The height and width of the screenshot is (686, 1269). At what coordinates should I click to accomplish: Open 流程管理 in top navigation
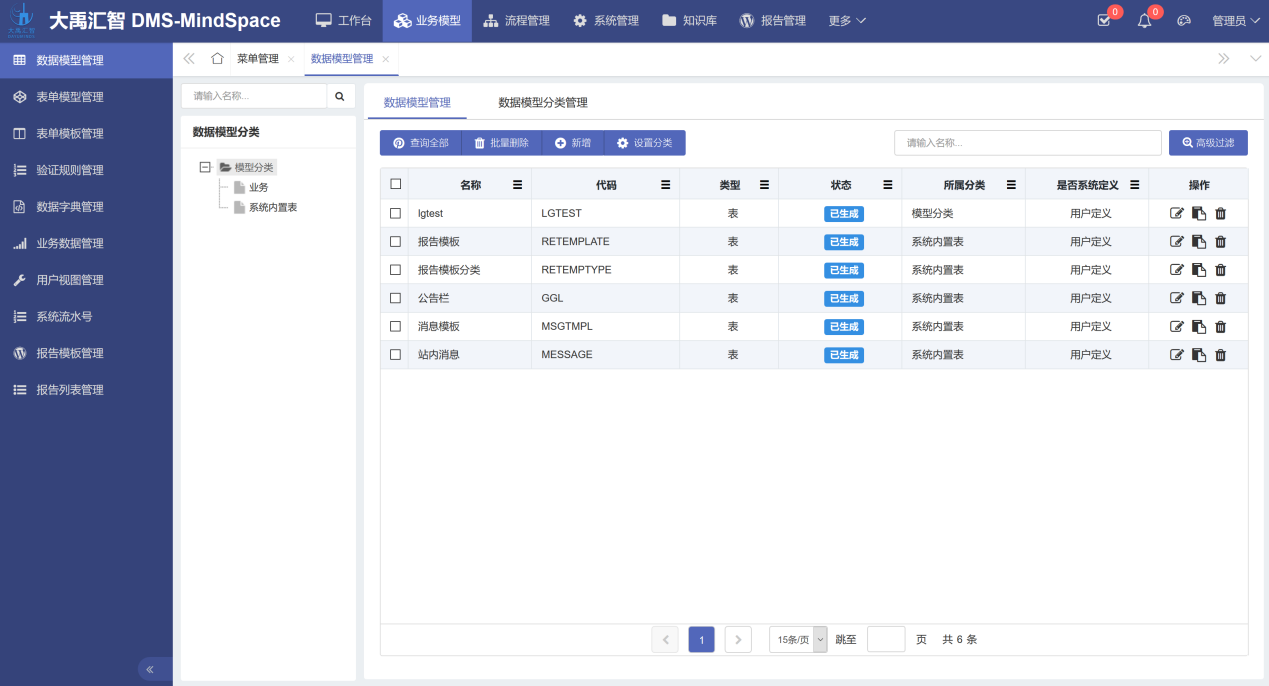pyautogui.click(x=517, y=21)
